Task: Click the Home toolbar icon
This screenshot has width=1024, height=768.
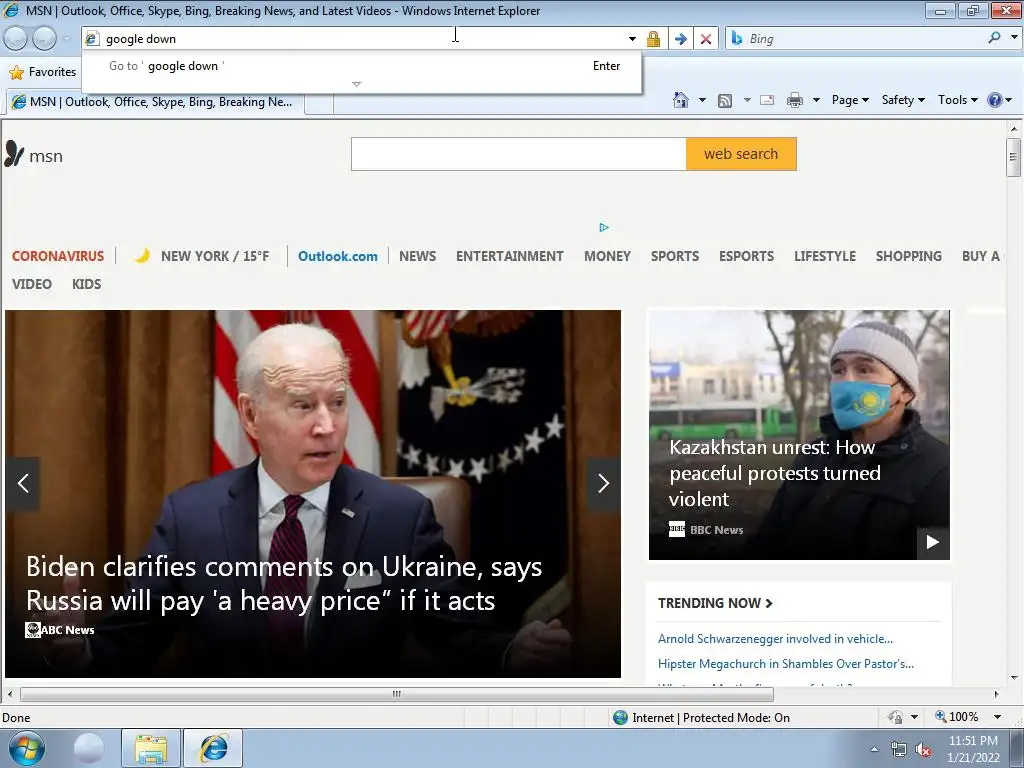Action: click(x=680, y=100)
